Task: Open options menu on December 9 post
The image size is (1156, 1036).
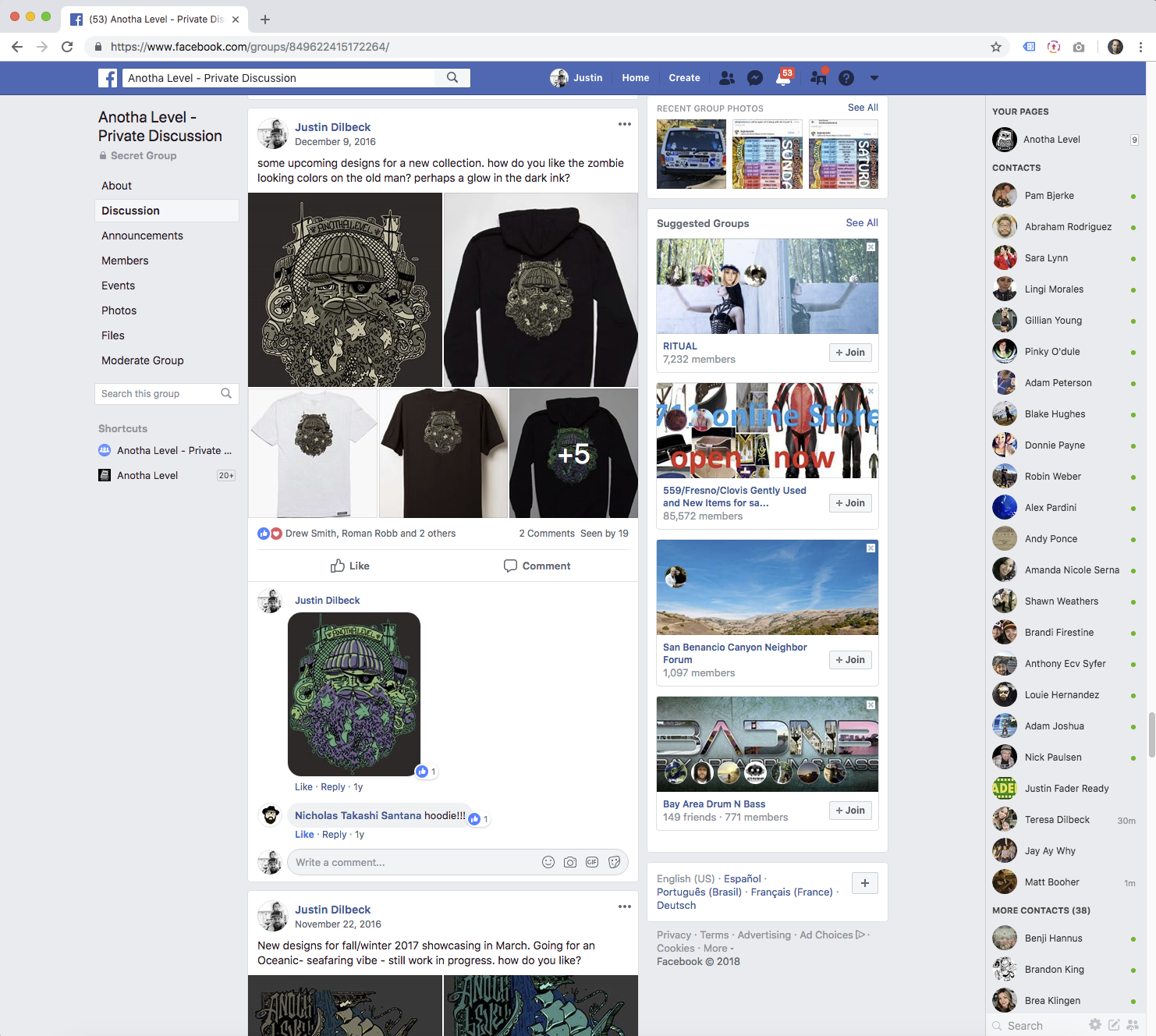Action: click(x=624, y=124)
